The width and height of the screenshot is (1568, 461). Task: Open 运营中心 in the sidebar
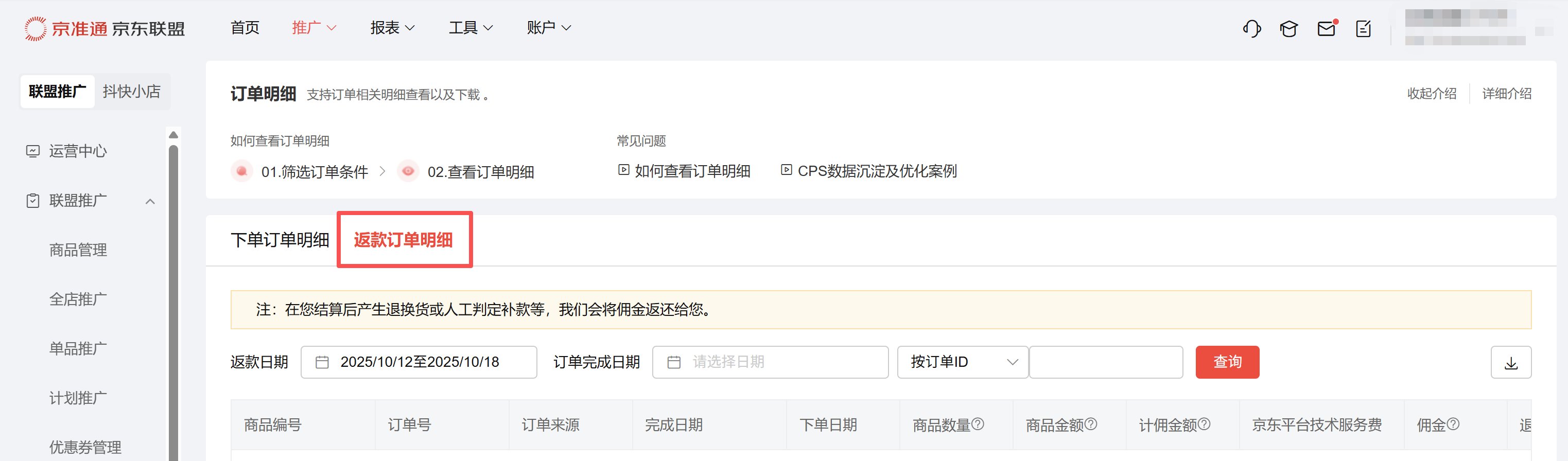click(x=78, y=151)
